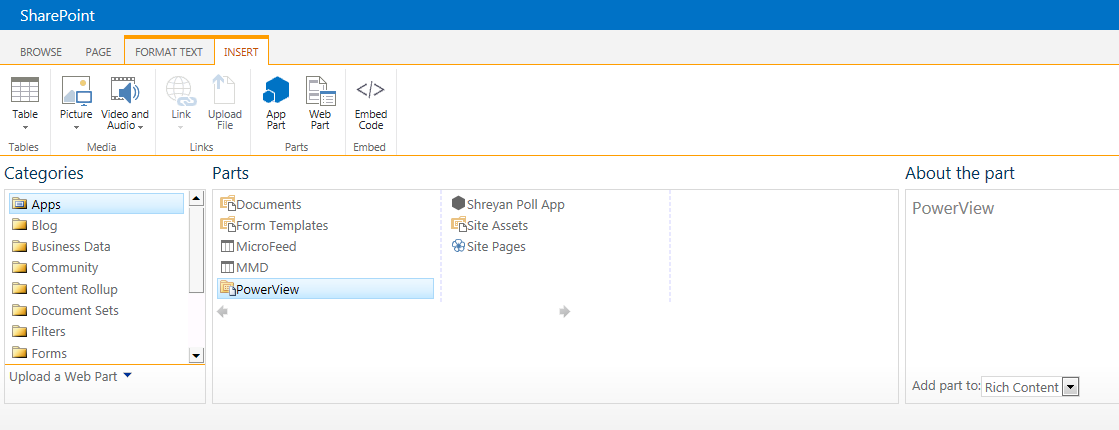This screenshot has width=1119, height=430.
Task: Click the Business Data folder icon
Action: 19,247
